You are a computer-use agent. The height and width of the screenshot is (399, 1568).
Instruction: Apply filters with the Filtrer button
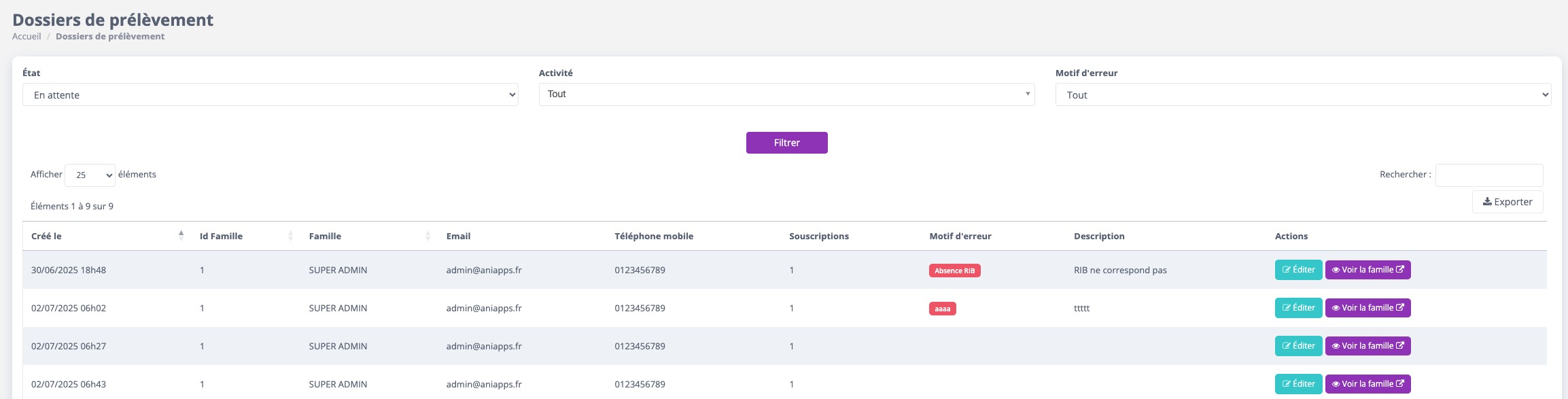[x=786, y=143]
